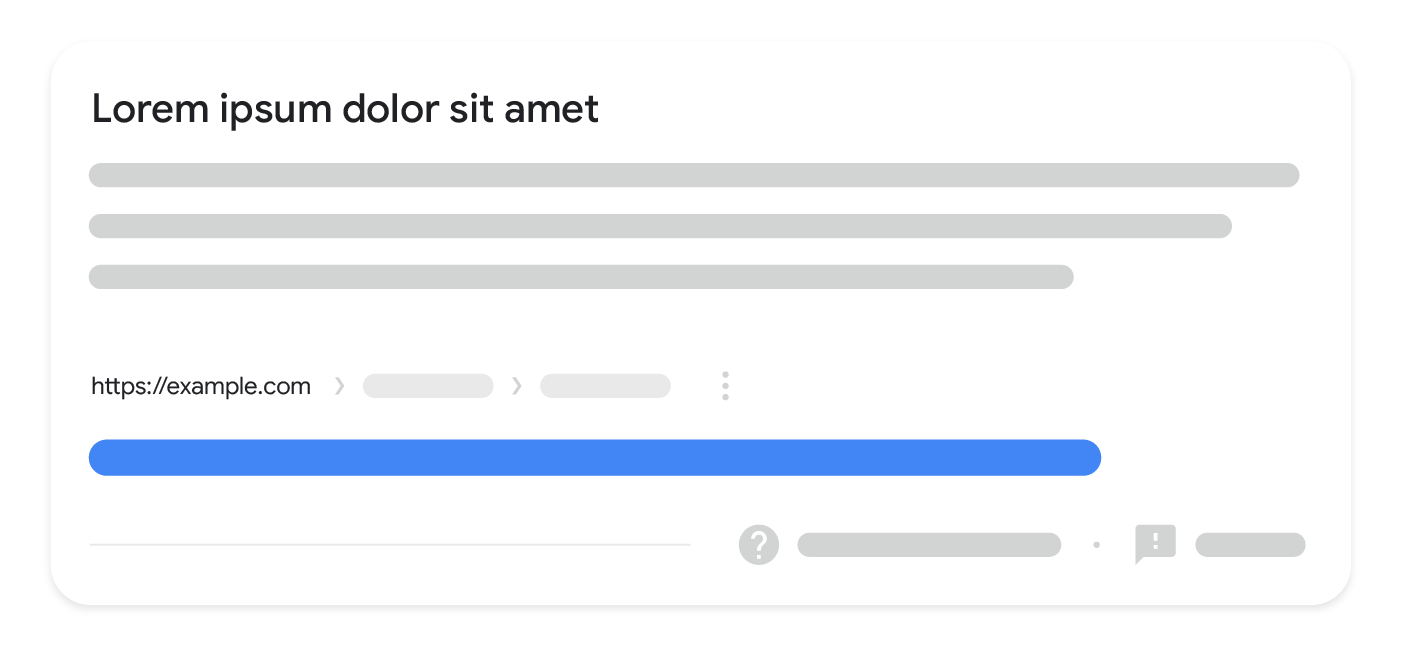Click the feedback exclamation speech bubble icon
This screenshot has width=1401, height=651.
1155,543
